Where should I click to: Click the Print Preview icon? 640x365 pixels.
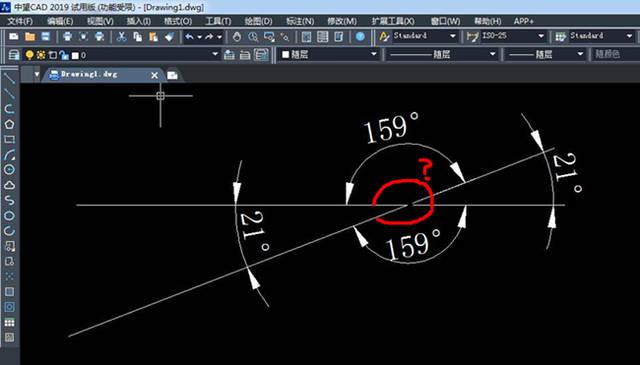(x=84, y=37)
